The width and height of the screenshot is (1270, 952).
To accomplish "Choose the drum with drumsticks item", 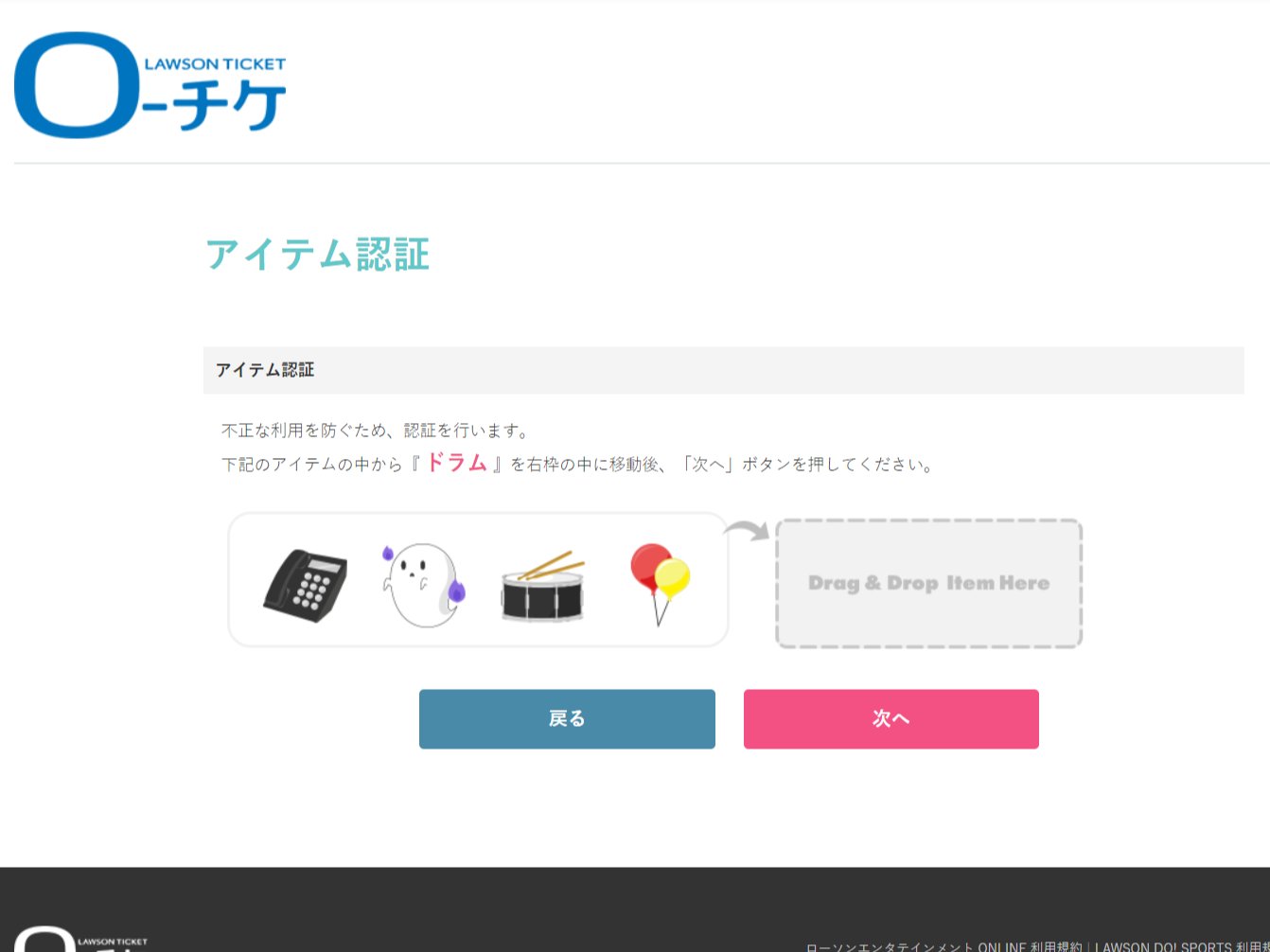I will pyautogui.click(x=542, y=586).
